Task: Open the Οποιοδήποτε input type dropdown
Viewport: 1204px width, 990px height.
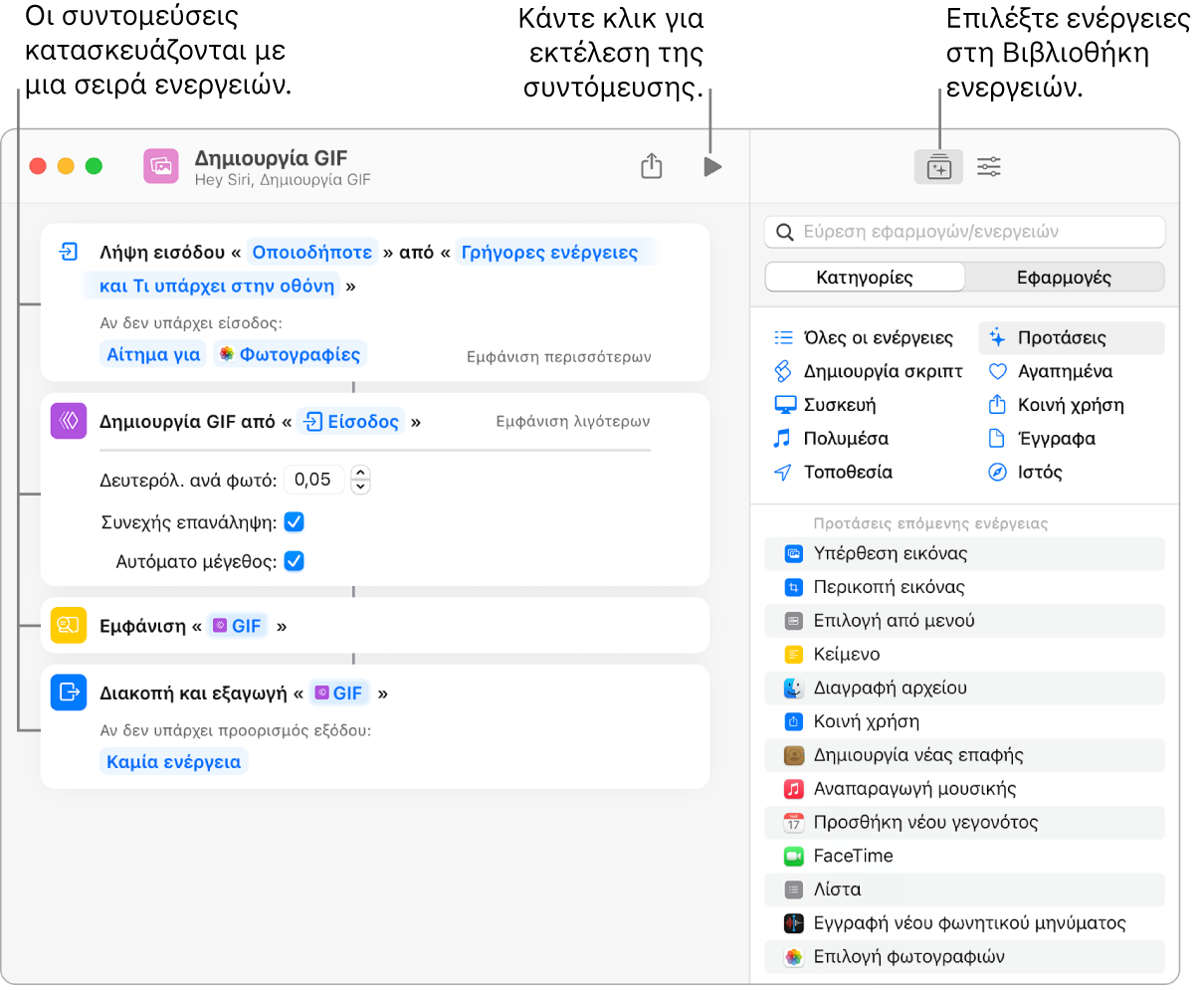Action: [x=312, y=253]
